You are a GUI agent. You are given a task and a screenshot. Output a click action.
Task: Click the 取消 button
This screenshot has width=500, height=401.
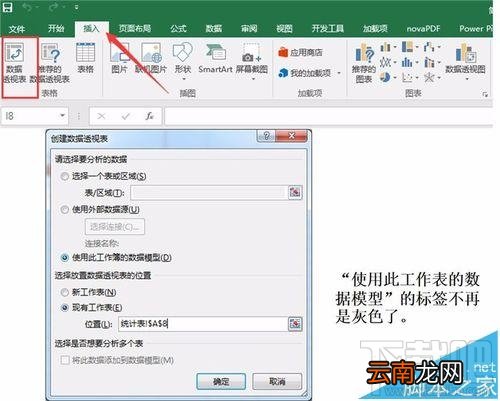pyautogui.click(x=277, y=381)
